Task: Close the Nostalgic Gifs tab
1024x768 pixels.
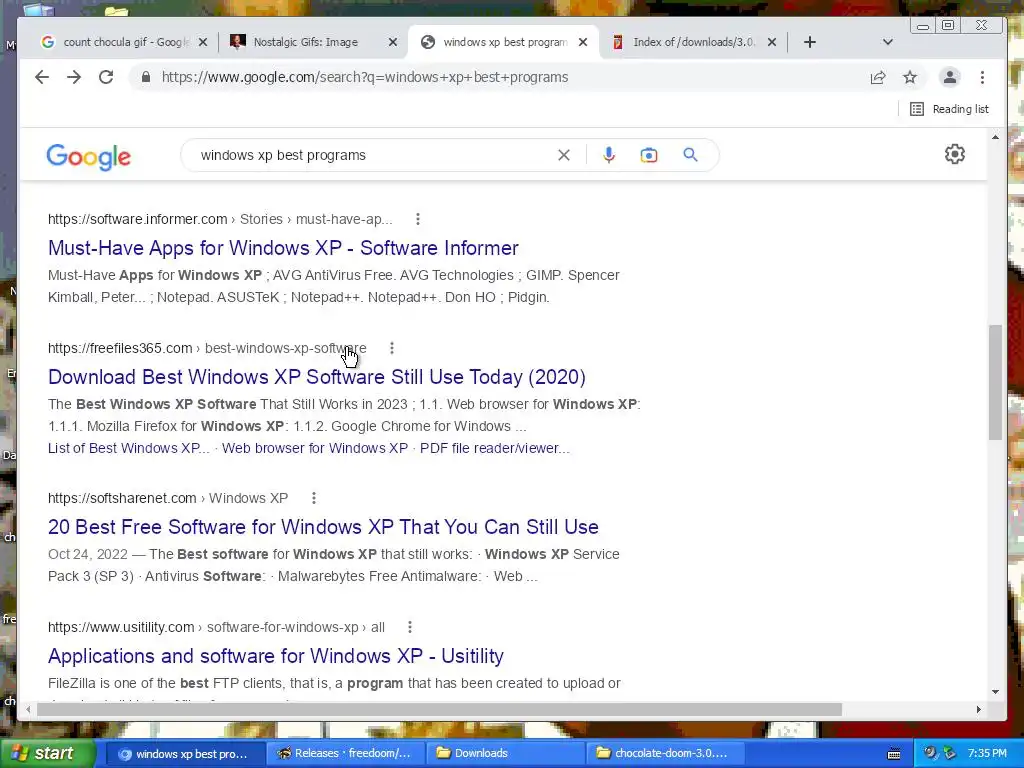Action: point(392,42)
